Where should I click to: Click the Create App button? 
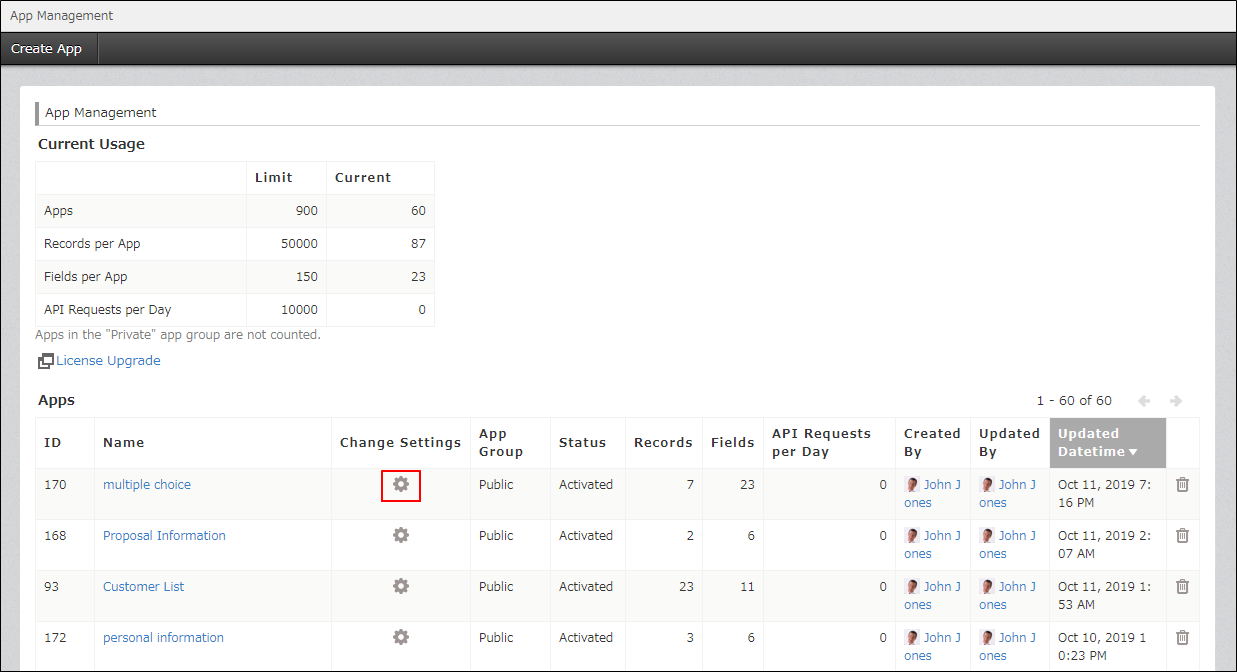[47, 48]
